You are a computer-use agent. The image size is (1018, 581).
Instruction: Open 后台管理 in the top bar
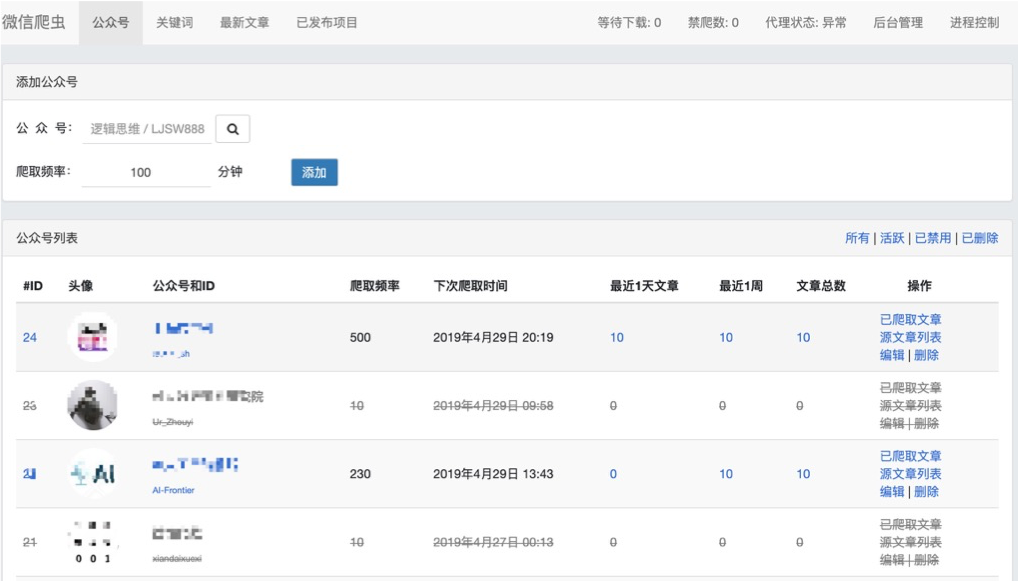click(x=898, y=23)
